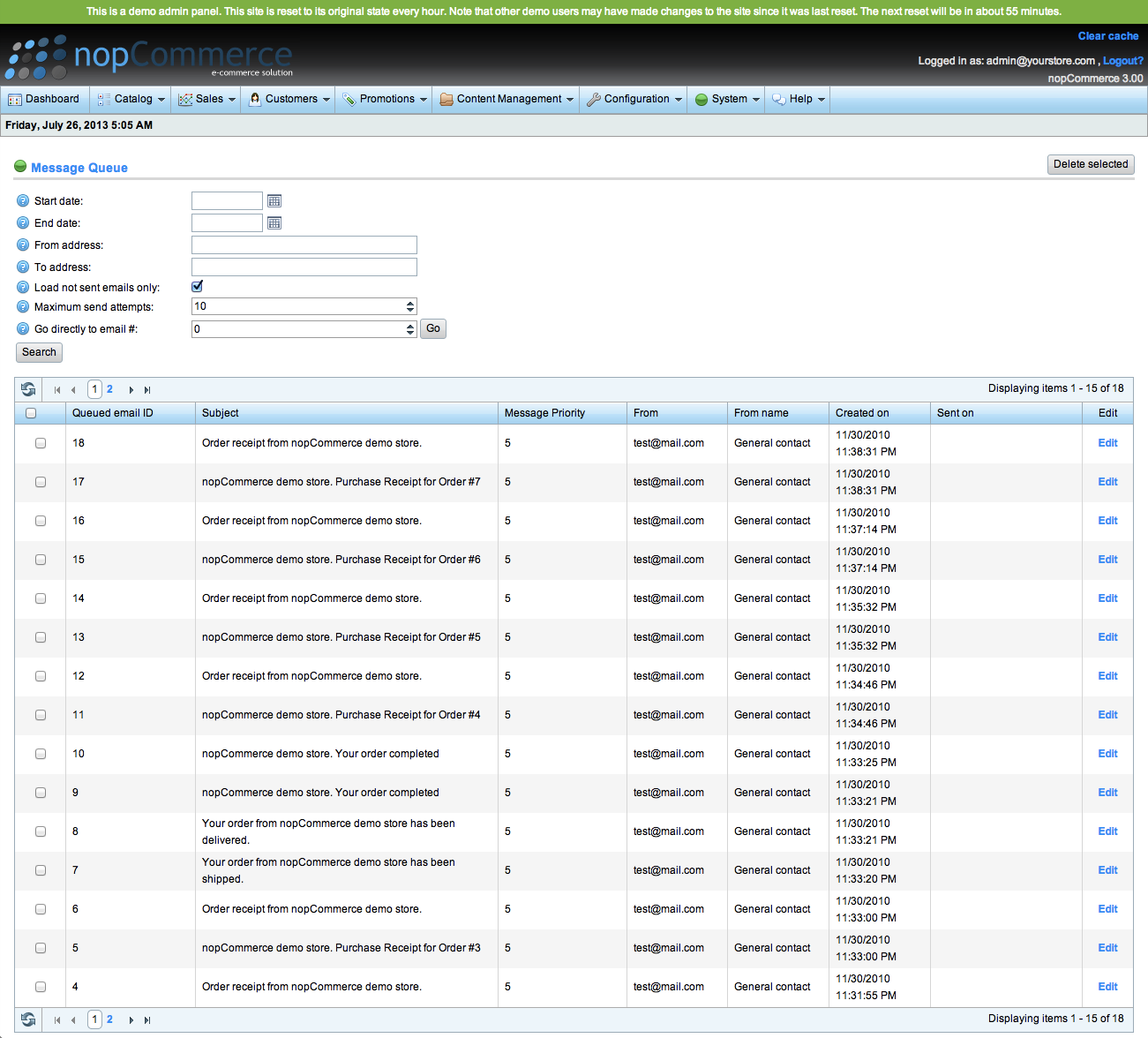Open the Content Management dropdown menu
Screen dimensions: 1148x1038
507,99
